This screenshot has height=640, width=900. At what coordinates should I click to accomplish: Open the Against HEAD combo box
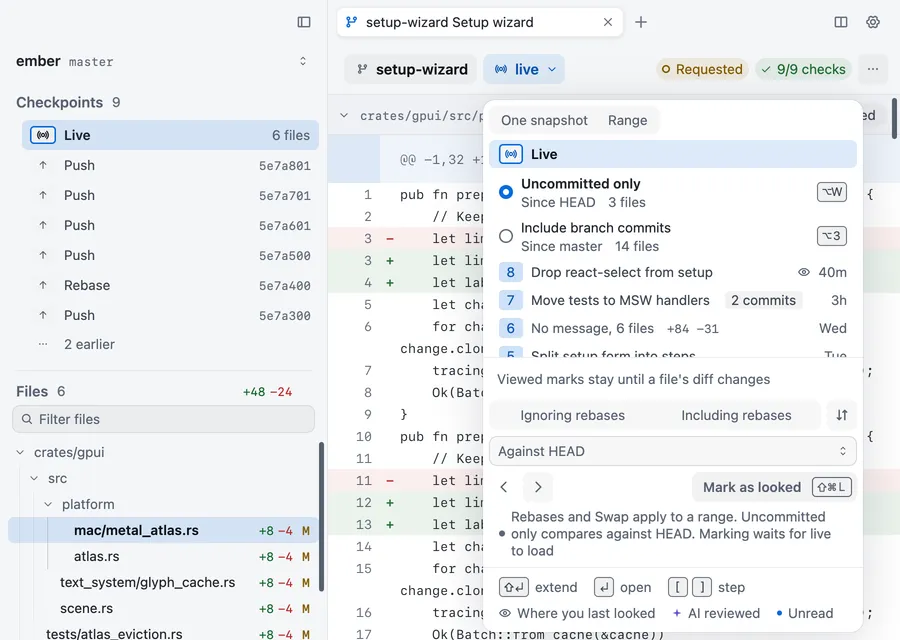coord(673,451)
